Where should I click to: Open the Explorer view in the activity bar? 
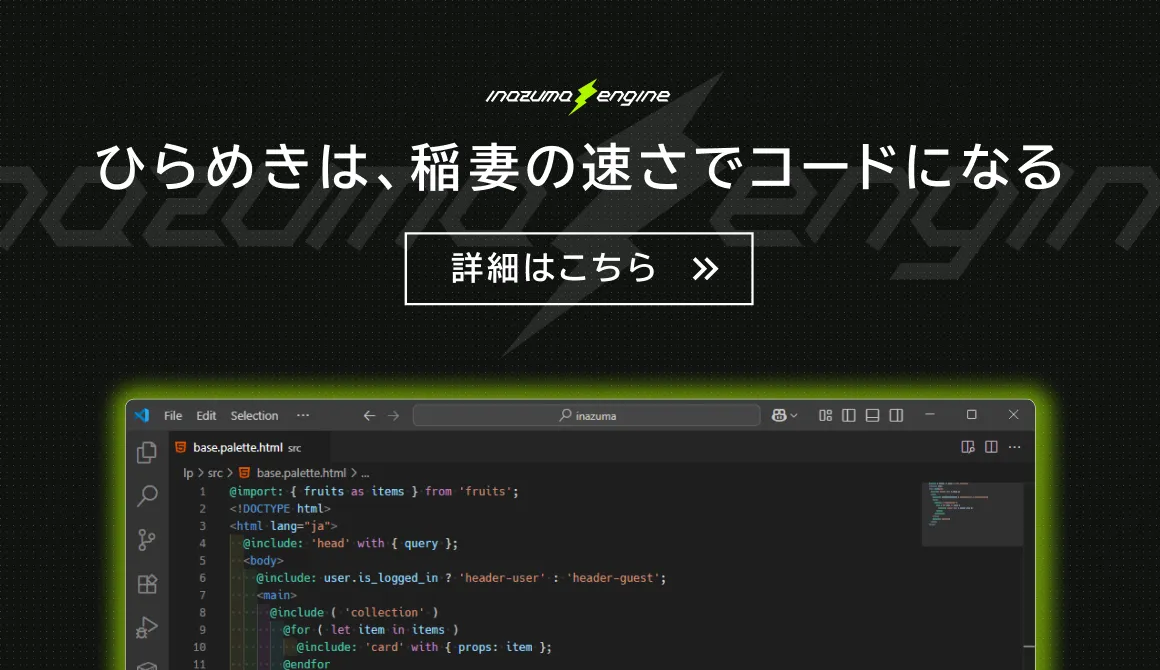[147, 453]
